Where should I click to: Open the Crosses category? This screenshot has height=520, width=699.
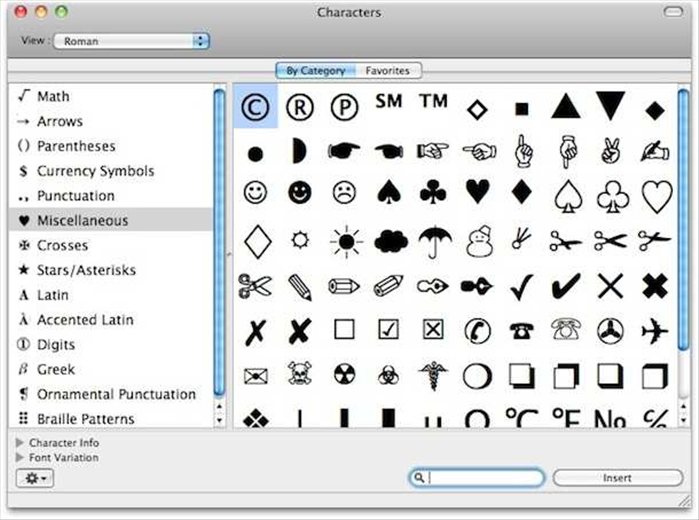tap(111, 245)
